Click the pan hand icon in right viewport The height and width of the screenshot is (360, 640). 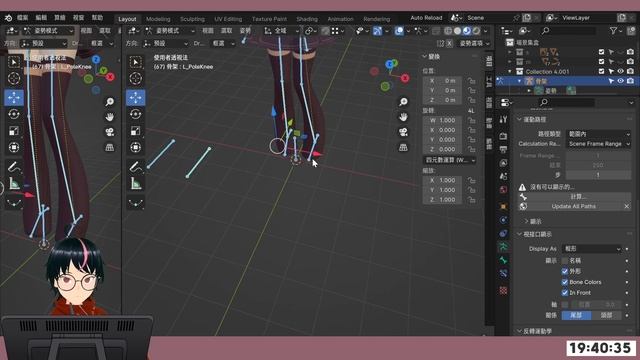click(403, 117)
